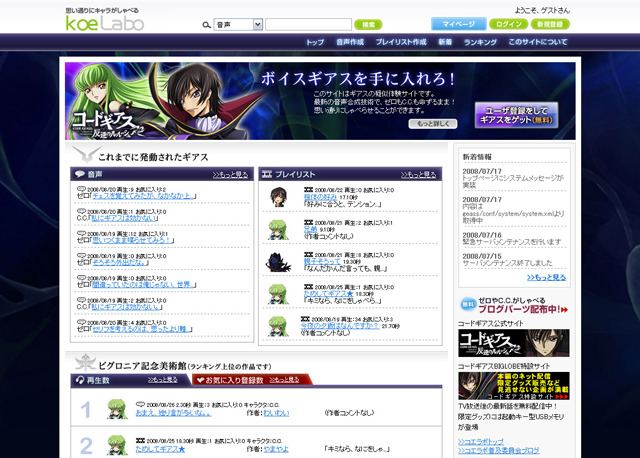Click もっと見る in the 音声 panel header
The width and height of the screenshot is (640, 458).
tap(230, 175)
